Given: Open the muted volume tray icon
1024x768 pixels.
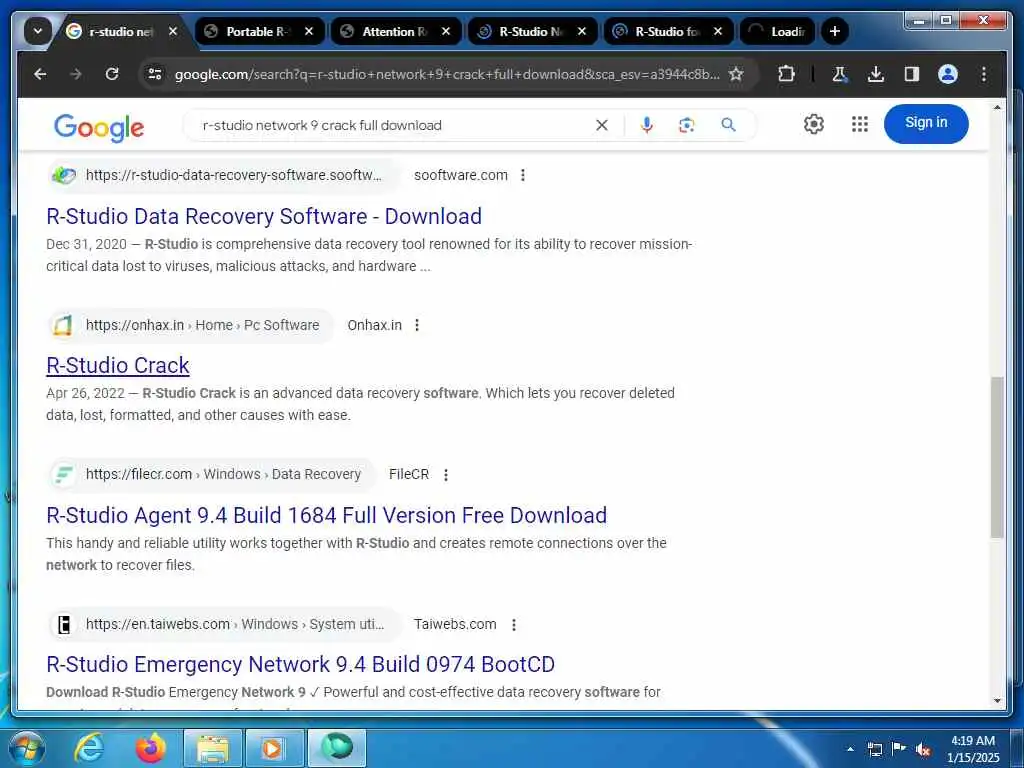Looking at the screenshot, I should (x=923, y=750).
